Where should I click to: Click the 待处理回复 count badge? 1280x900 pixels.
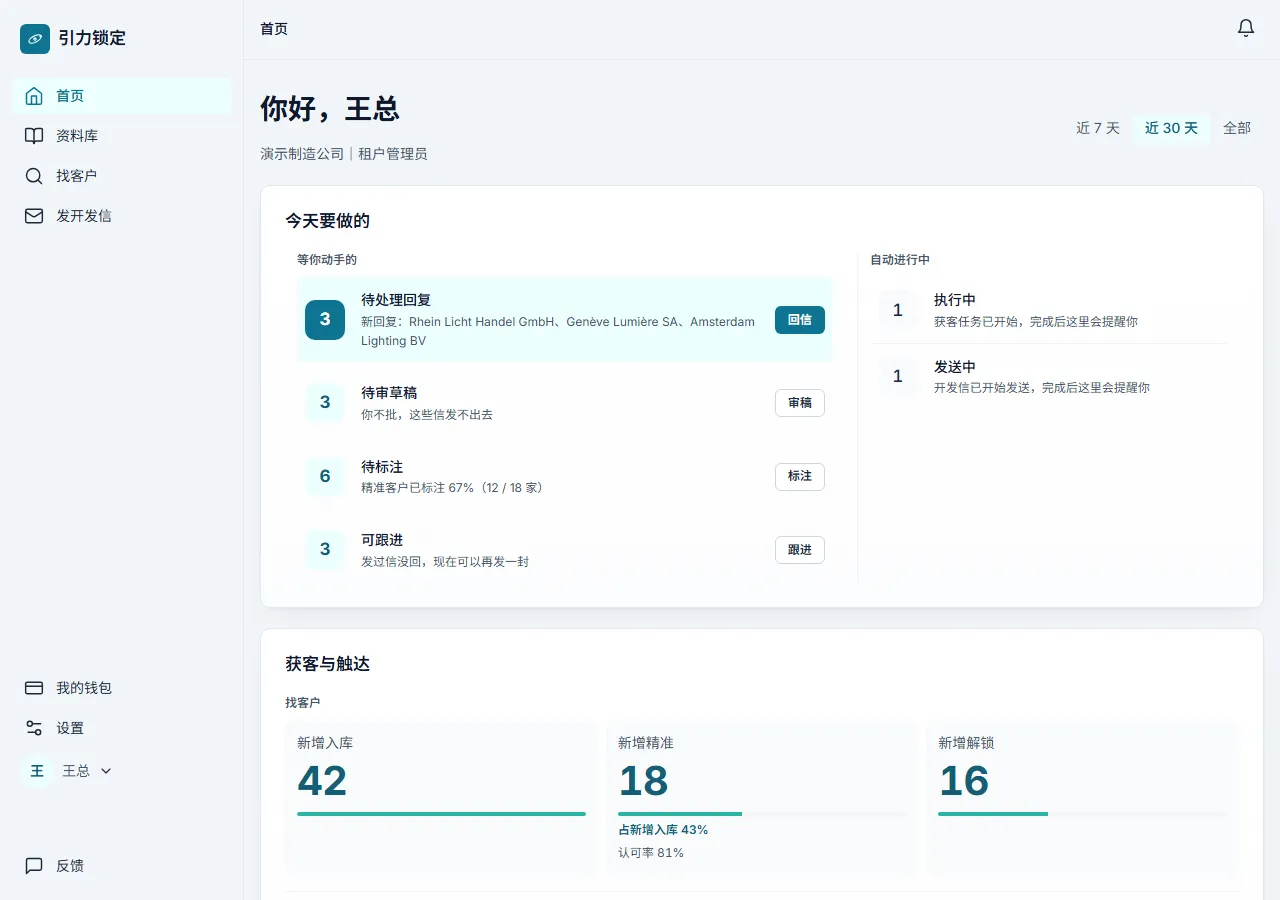tap(325, 320)
